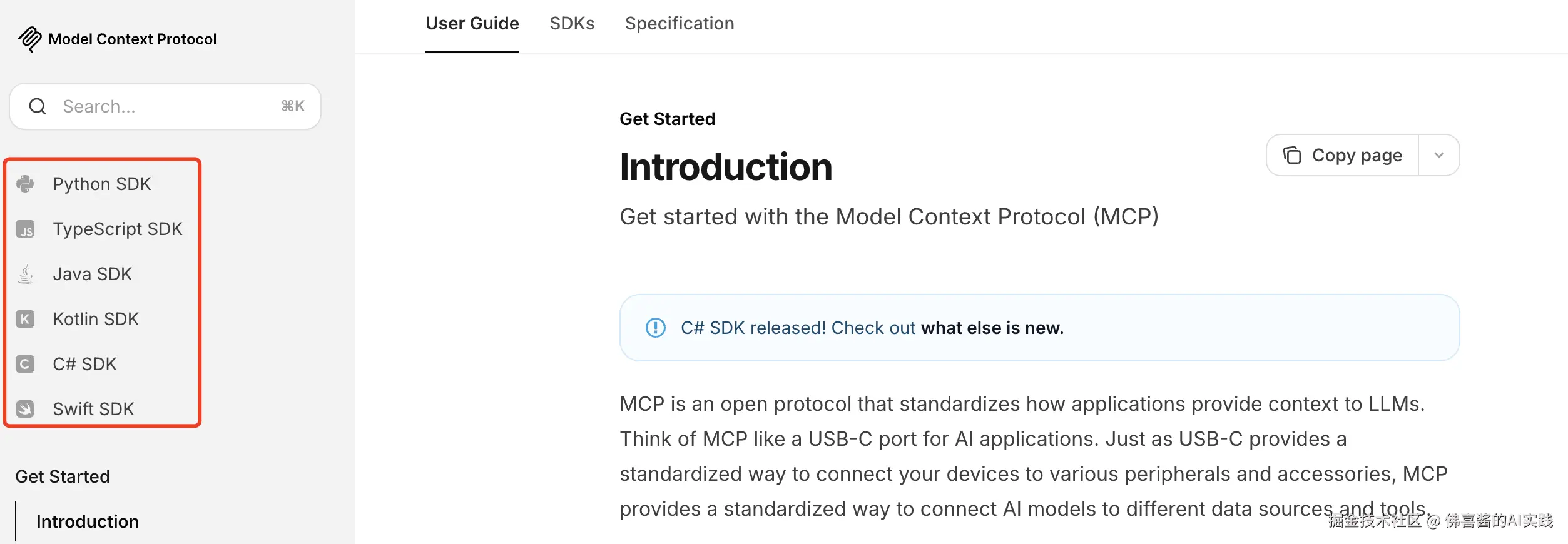Screen dimensions: 1568x544
Task: Open Introduction in the sidebar navigation
Action: tap(88, 521)
